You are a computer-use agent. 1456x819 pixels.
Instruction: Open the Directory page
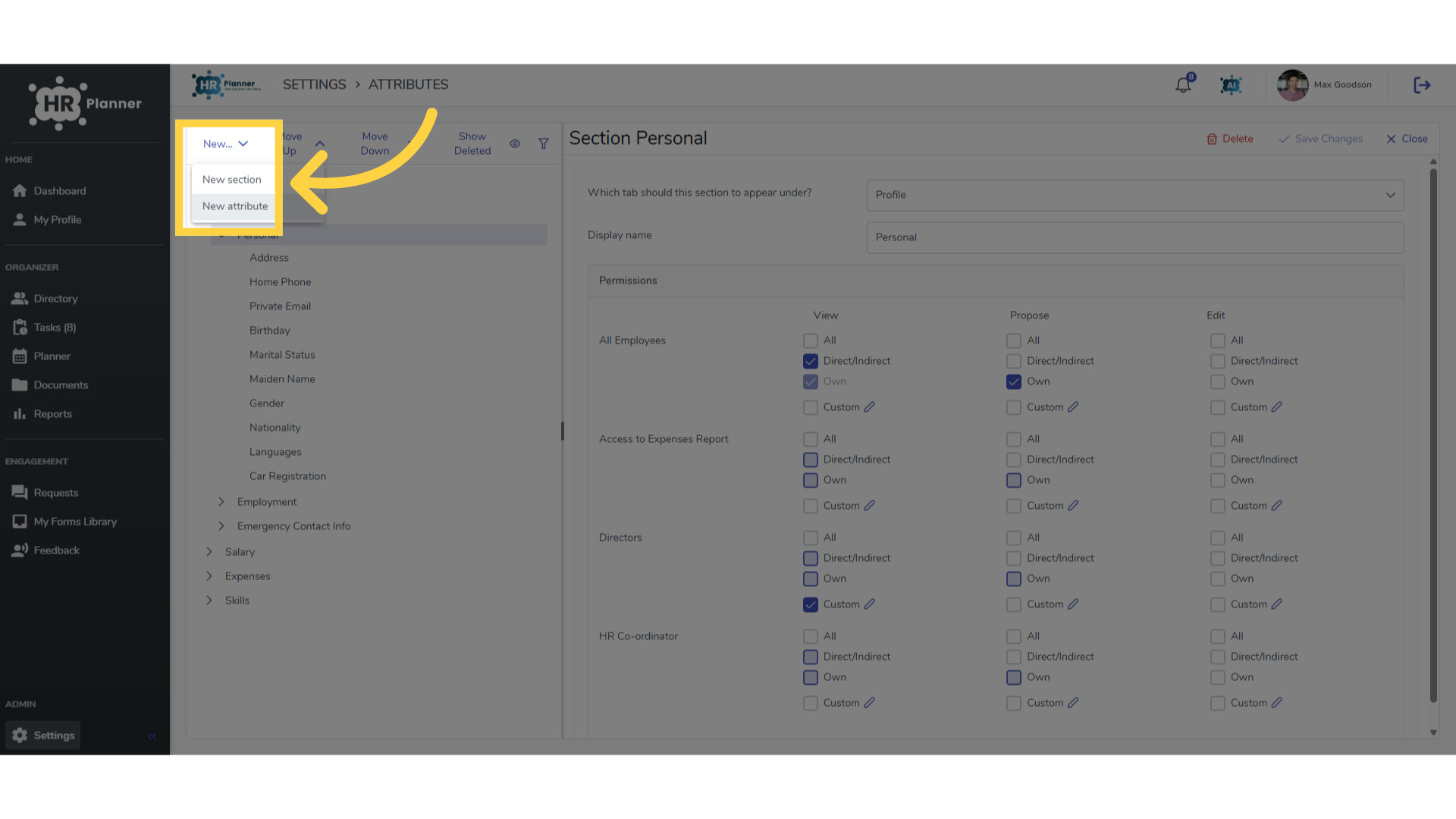pyautogui.click(x=45, y=299)
